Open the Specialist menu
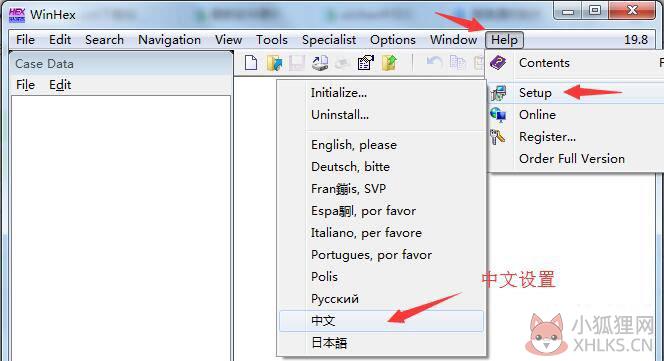The width and height of the screenshot is (664, 361). (329, 40)
